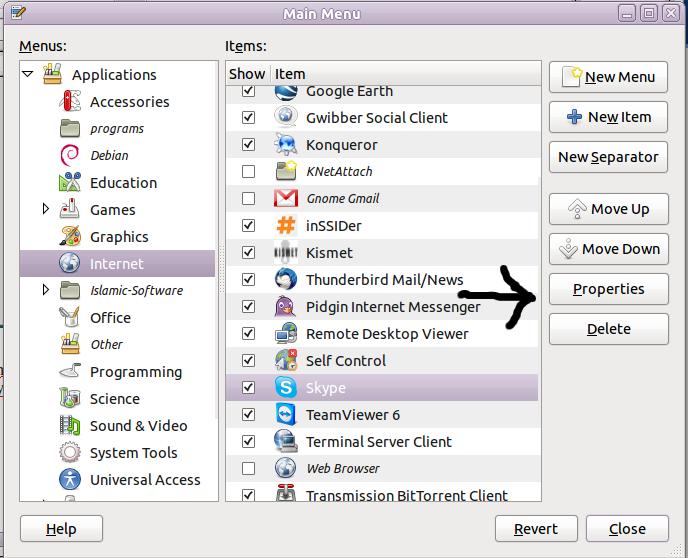Select the Applications root menu label
688x558 pixels.
click(114, 75)
